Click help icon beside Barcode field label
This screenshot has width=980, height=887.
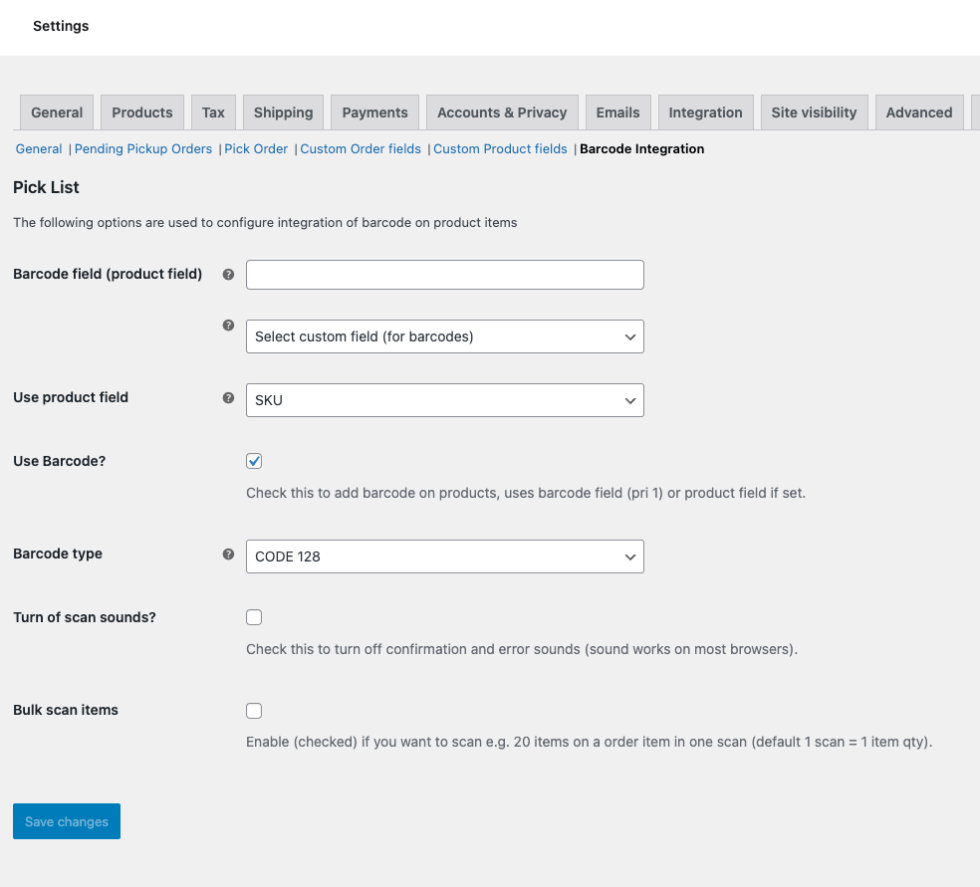click(x=228, y=274)
